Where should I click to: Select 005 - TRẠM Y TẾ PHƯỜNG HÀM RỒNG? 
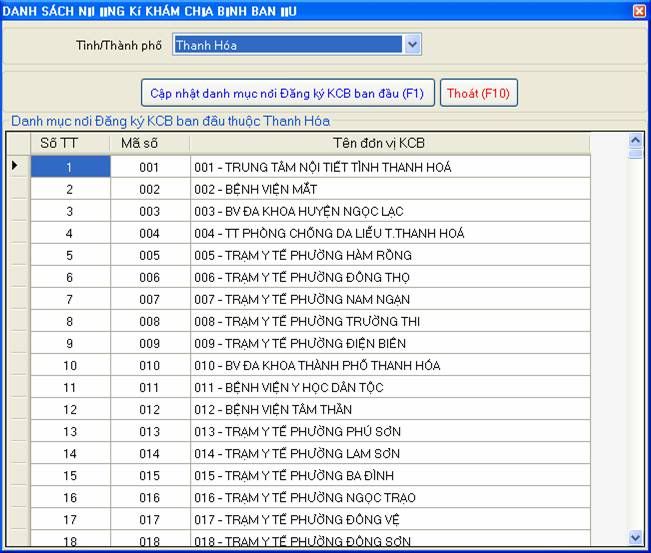click(390, 255)
